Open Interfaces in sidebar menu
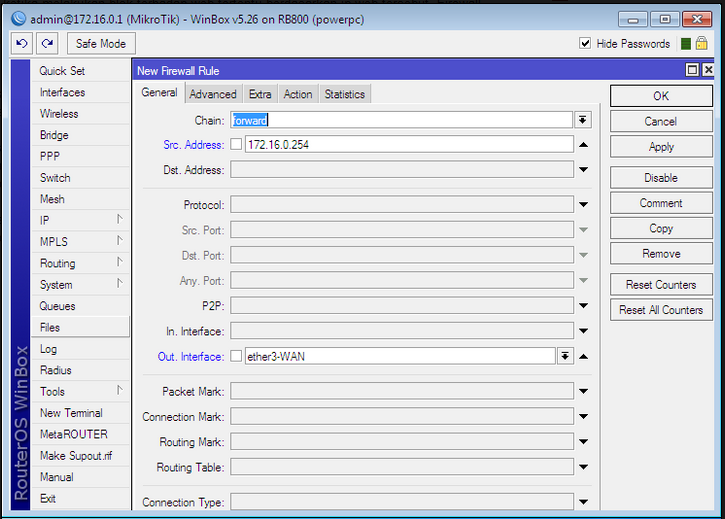The image size is (725, 519). [80, 92]
